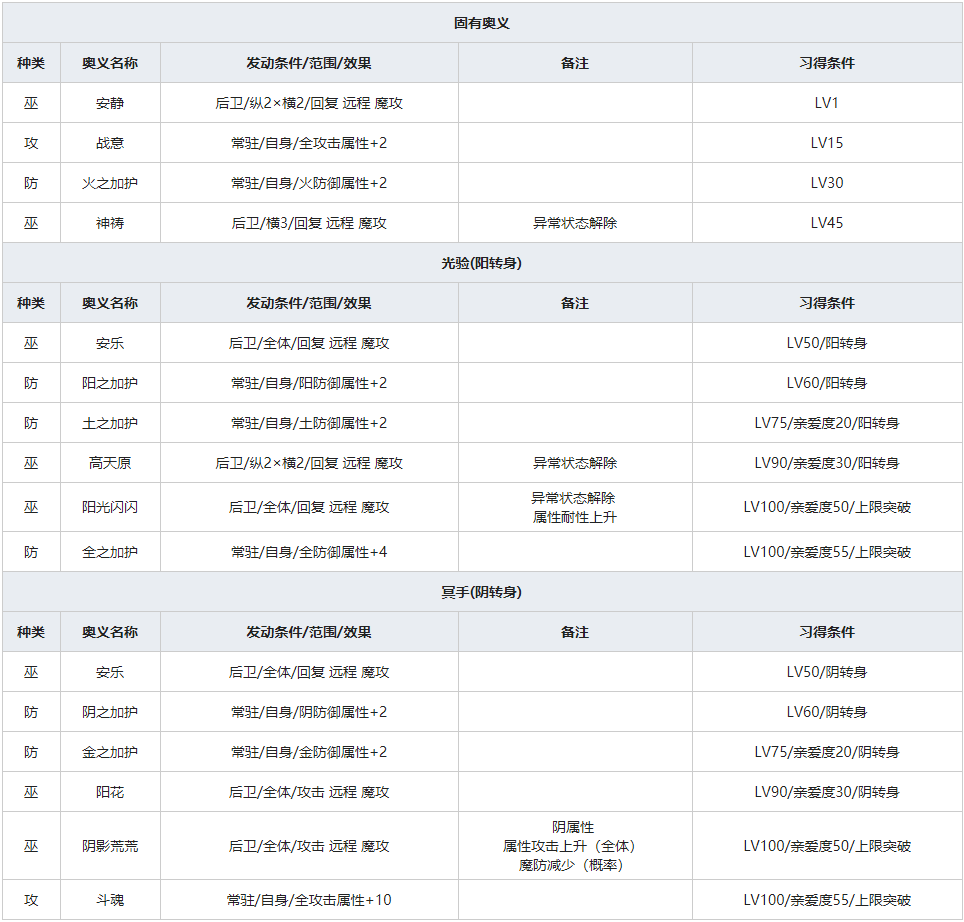Click the effect cell in the 安静 row
The width and height of the screenshot is (964, 922).
(309, 103)
